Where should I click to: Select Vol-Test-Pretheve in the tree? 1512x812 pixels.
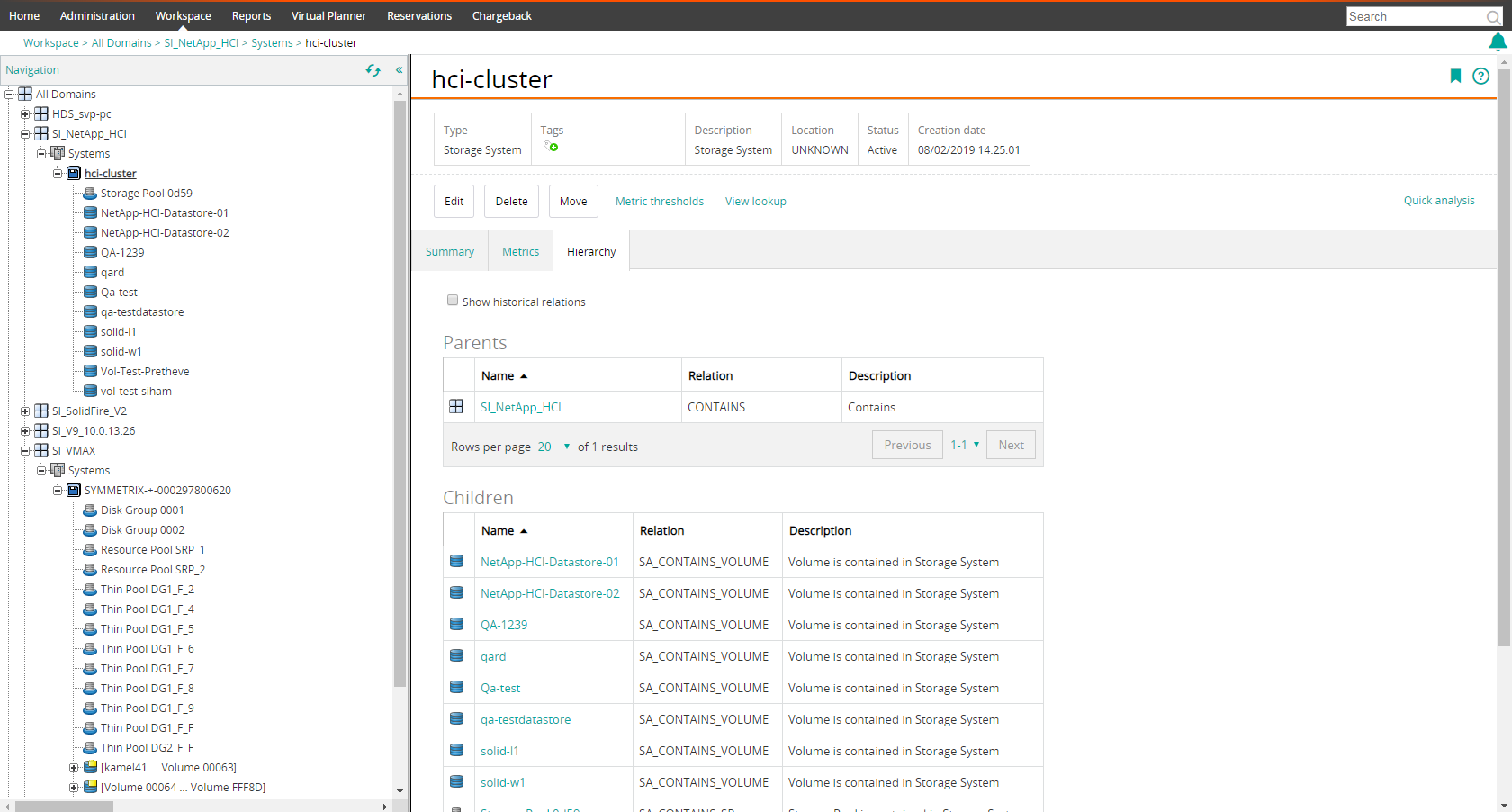click(145, 371)
